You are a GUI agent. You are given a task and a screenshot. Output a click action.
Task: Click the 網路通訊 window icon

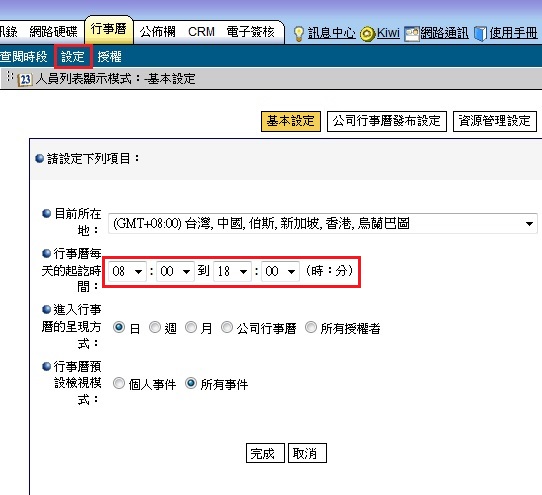412,34
